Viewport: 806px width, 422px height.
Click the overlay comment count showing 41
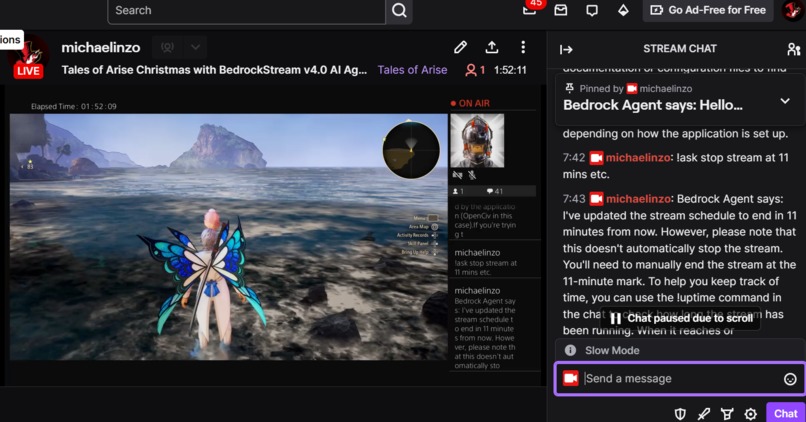494,191
